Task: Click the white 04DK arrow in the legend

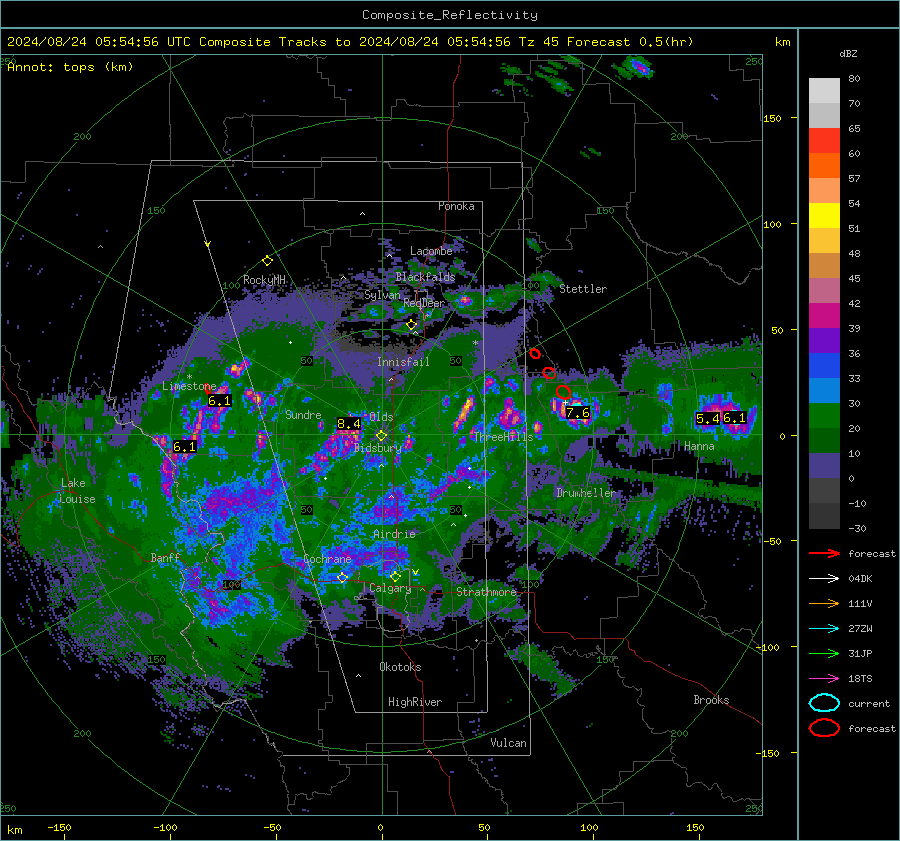Action: [824, 578]
